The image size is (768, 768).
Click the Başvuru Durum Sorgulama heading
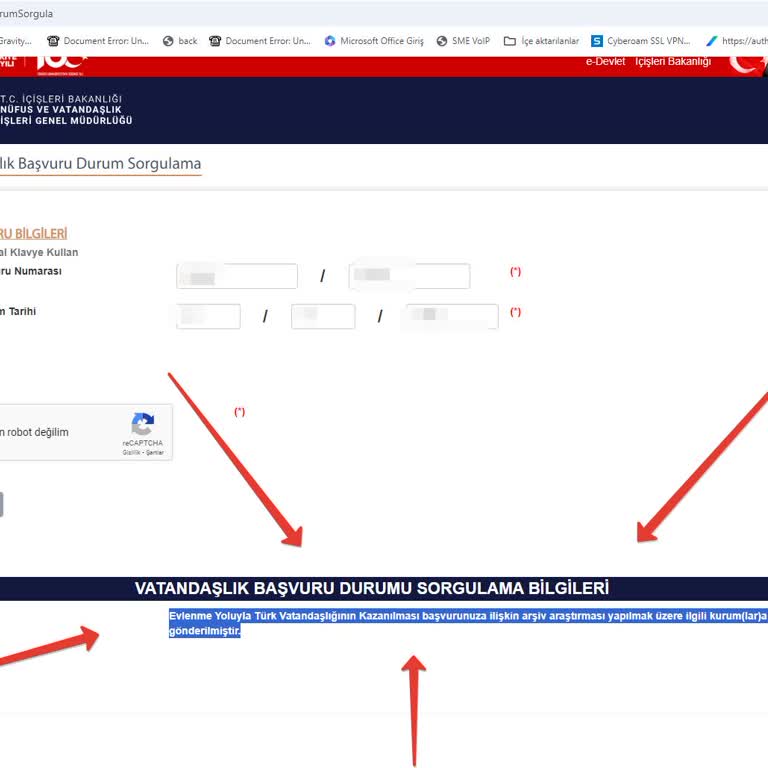(x=100, y=164)
